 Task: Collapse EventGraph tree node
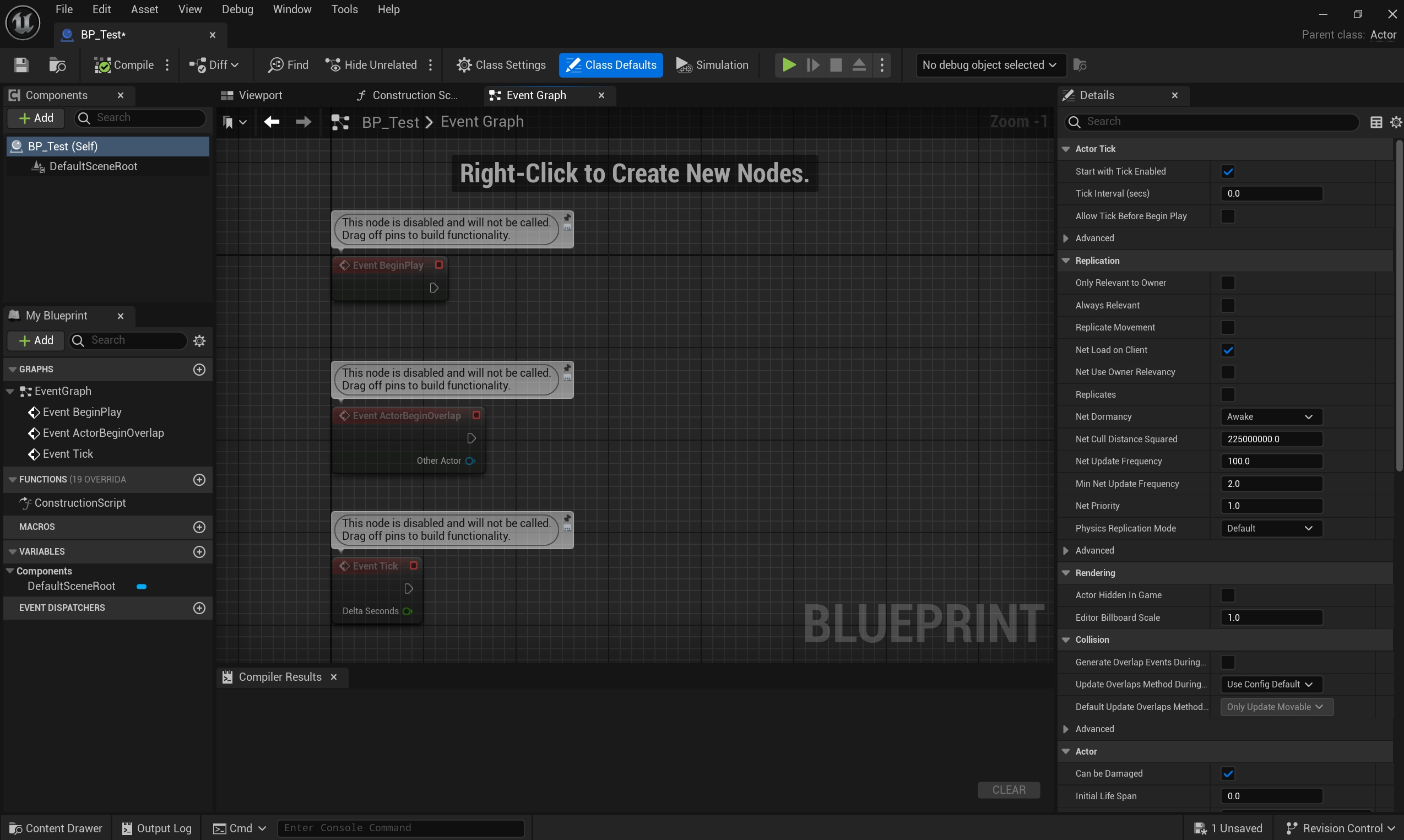(10, 392)
